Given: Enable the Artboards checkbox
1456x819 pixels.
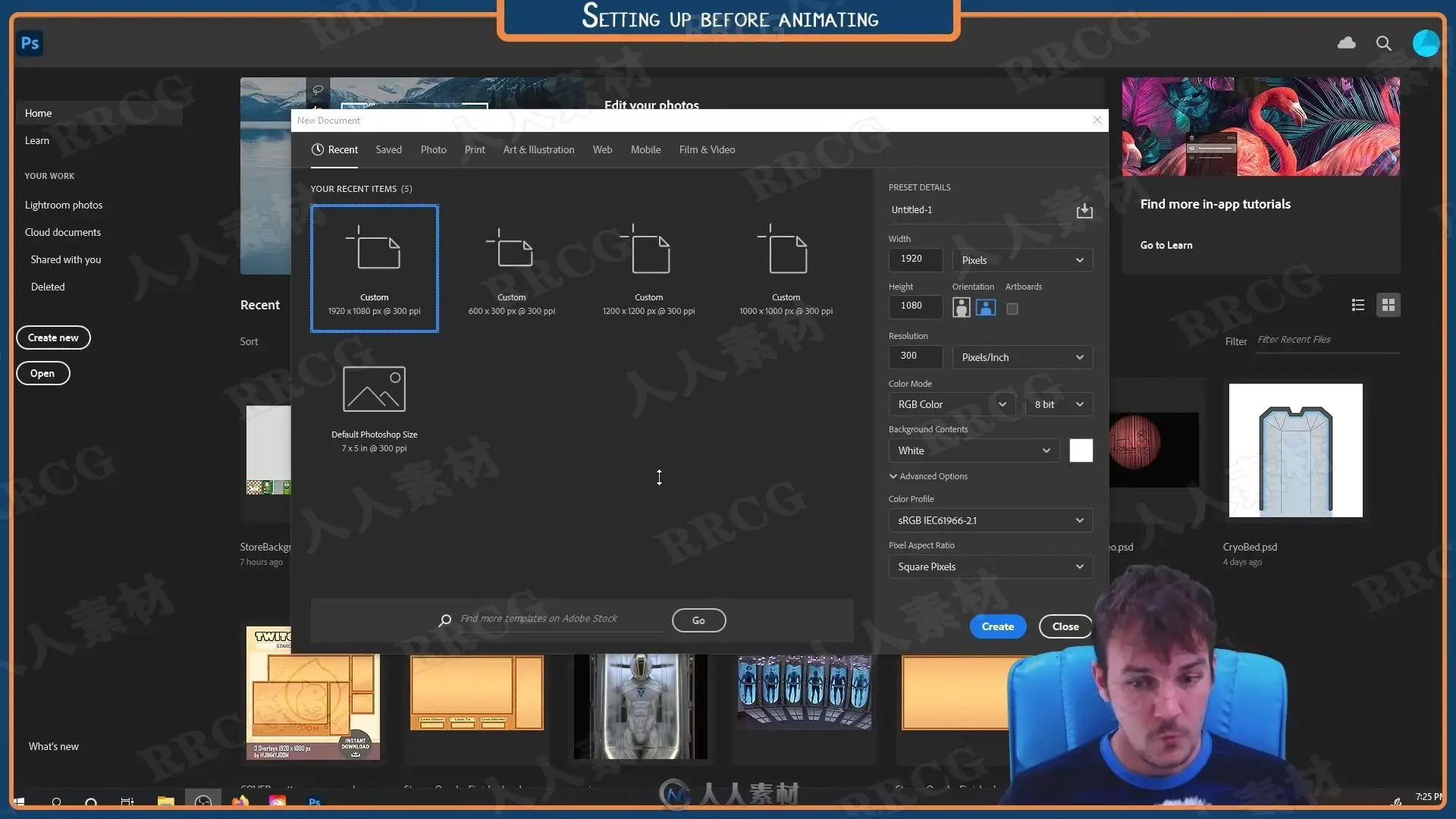Looking at the screenshot, I should [1012, 309].
